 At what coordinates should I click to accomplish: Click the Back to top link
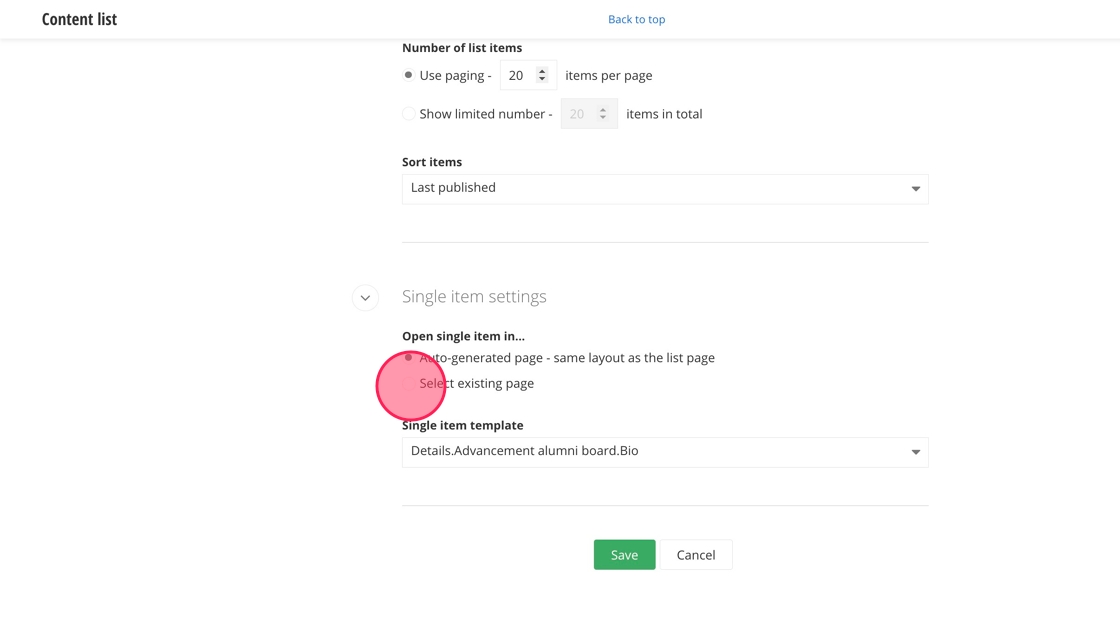coord(636,19)
